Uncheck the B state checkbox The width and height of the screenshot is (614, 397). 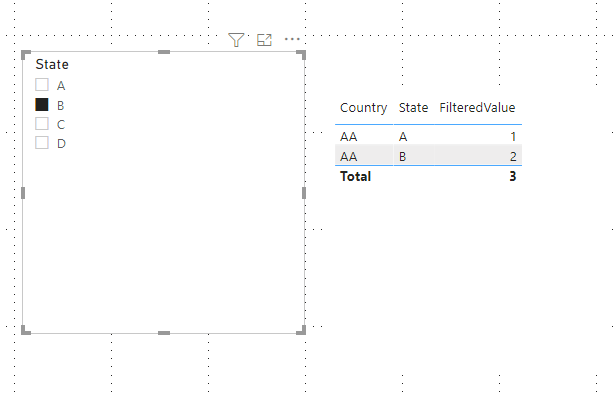(x=42, y=105)
